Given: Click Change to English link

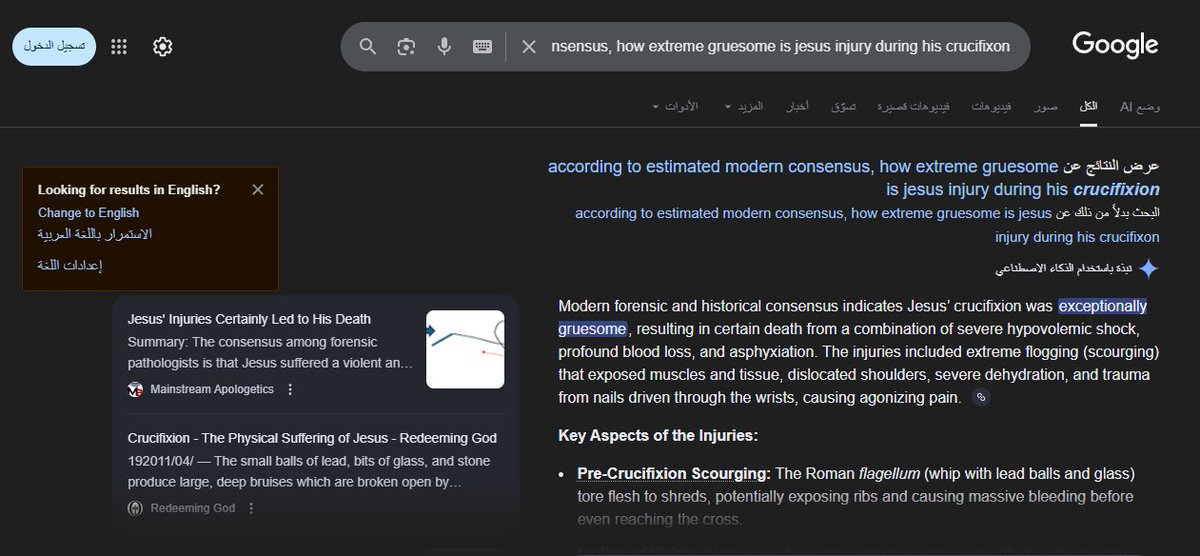Looking at the screenshot, I should [88, 213].
